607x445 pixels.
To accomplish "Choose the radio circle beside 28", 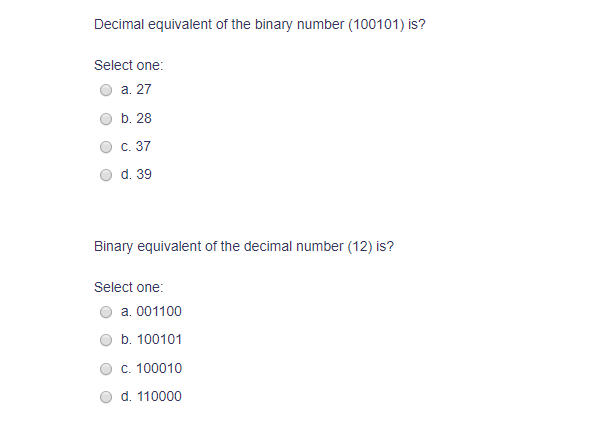I will point(106,119).
